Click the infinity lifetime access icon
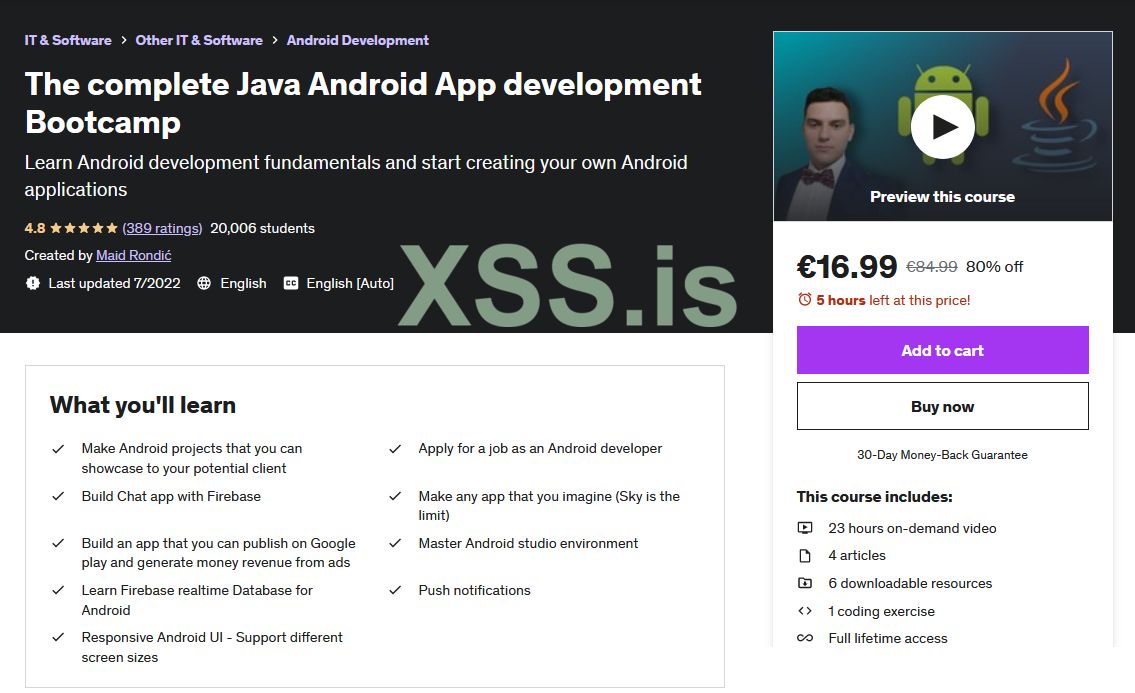This screenshot has height=693, width=1135. pos(805,638)
